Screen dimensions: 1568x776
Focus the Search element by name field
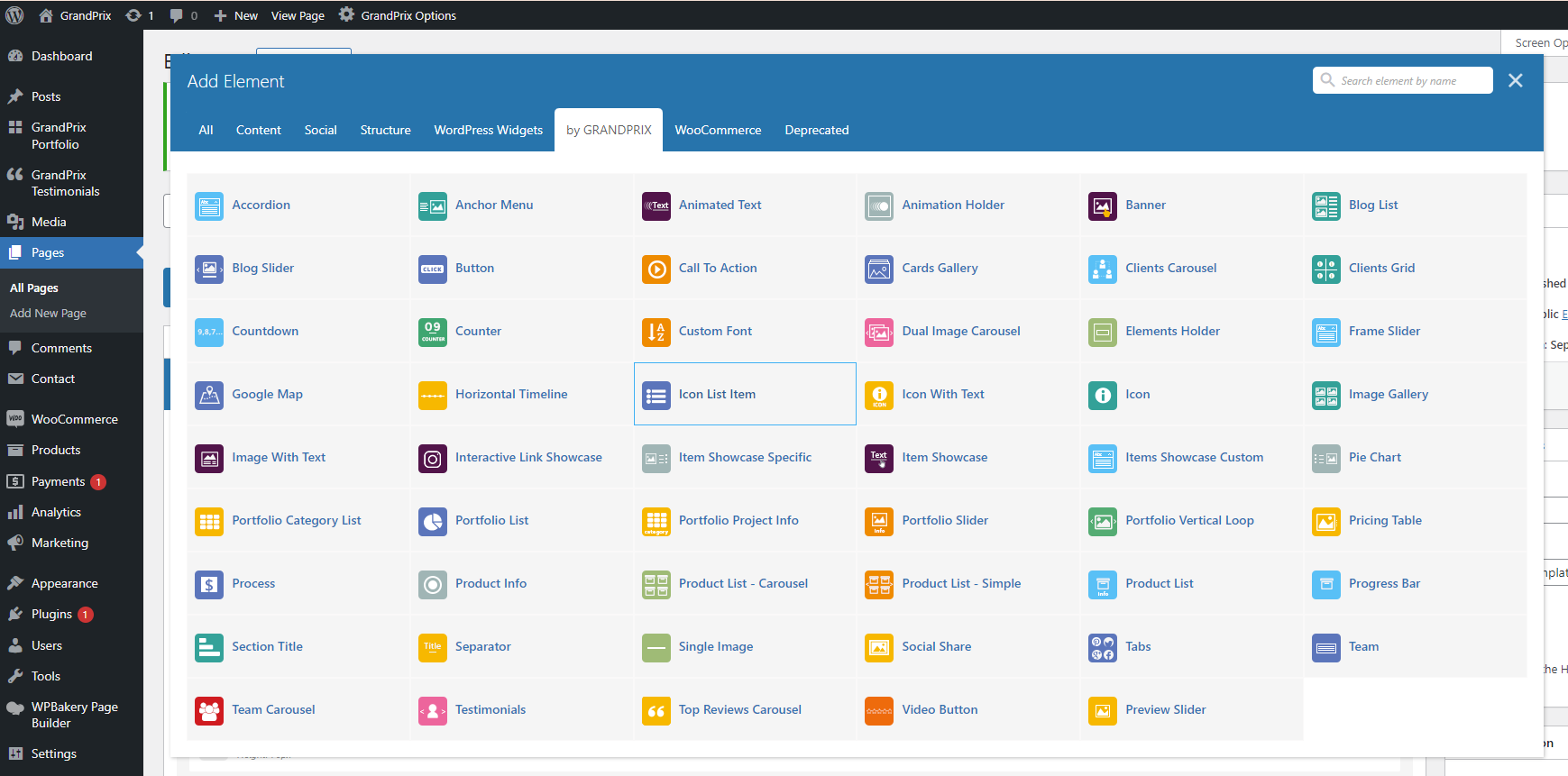pyautogui.click(x=1403, y=80)
